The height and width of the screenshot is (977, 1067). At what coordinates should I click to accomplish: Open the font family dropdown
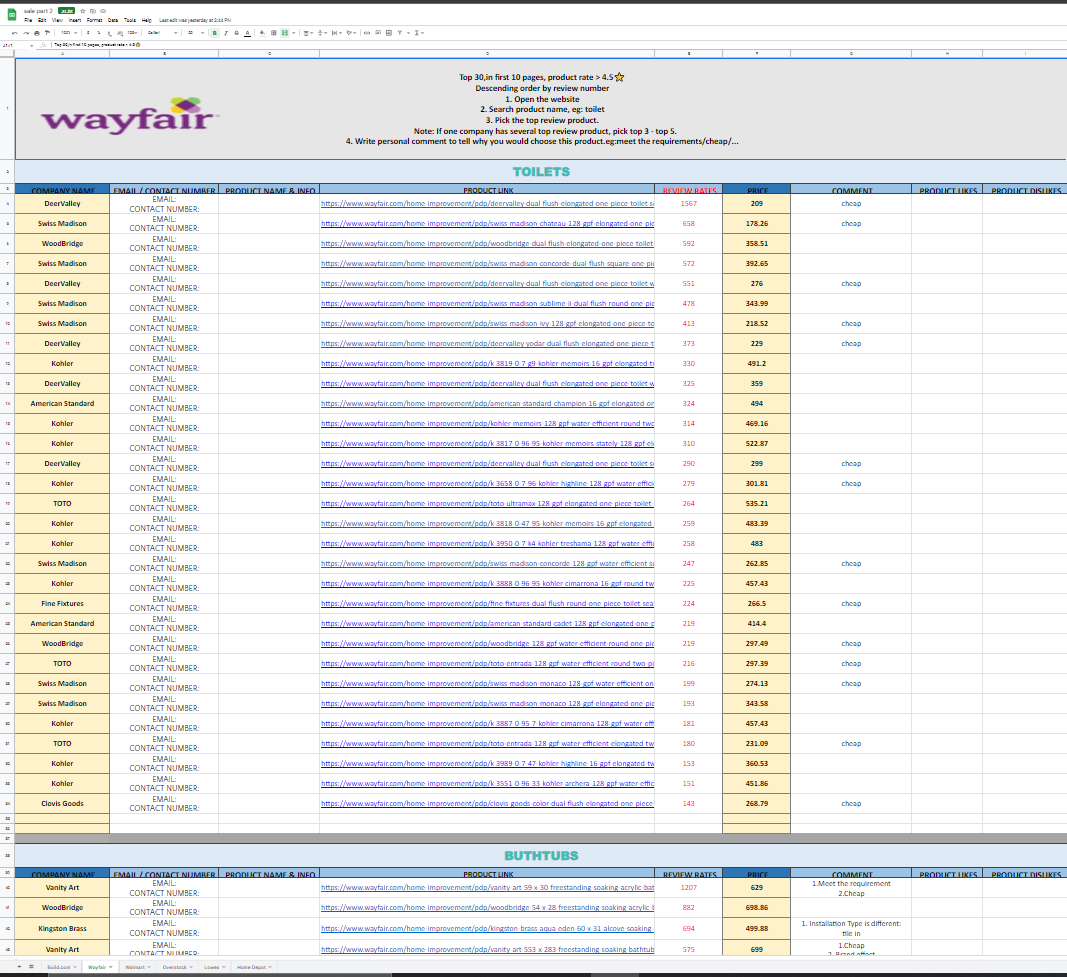tap(163, 33)
